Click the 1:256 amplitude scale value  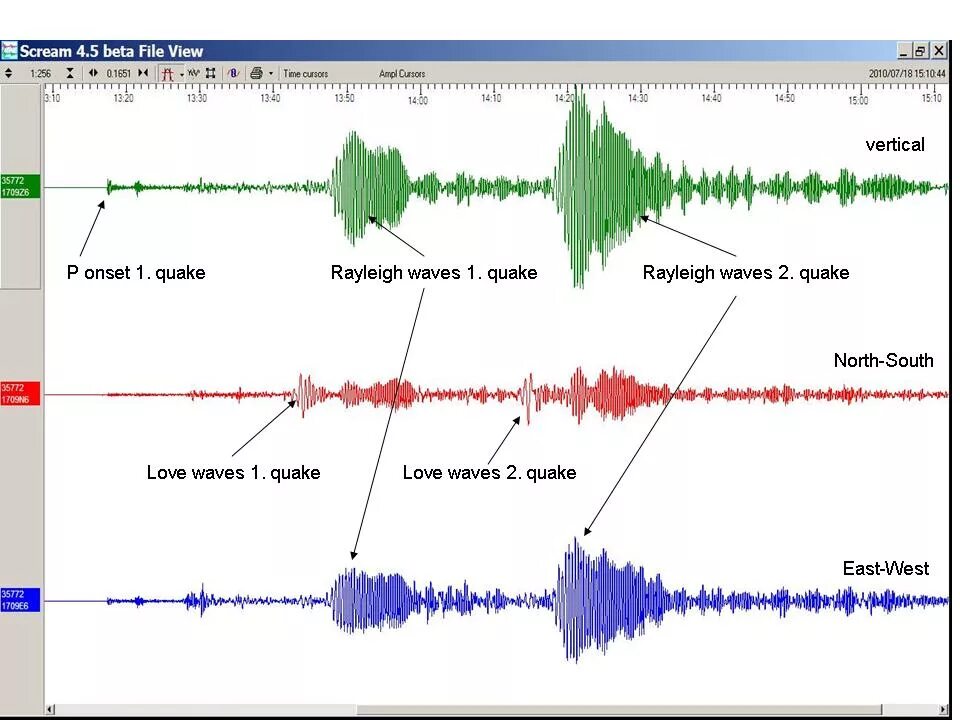point(40,73)
